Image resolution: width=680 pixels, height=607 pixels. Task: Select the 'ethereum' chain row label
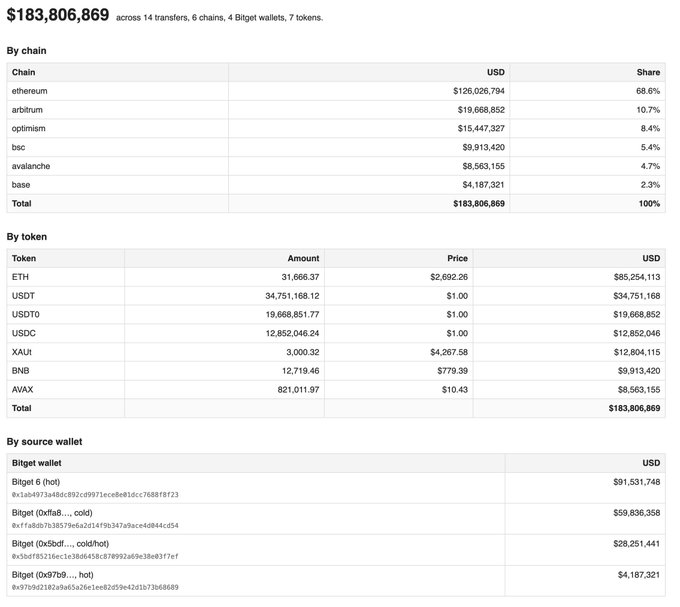pos(29,91)
